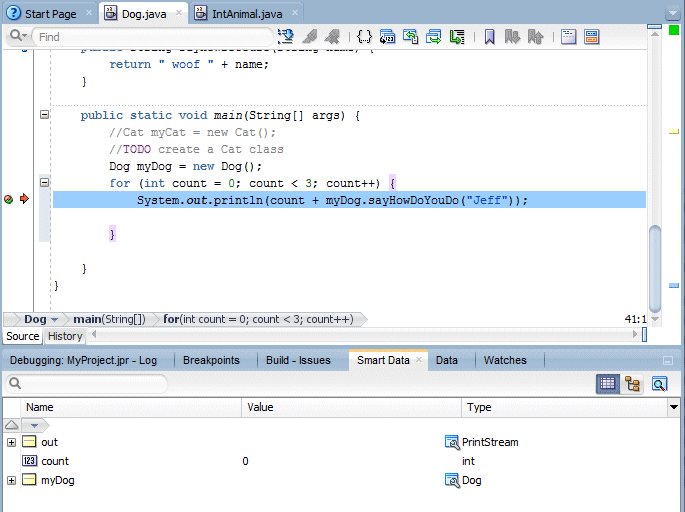
Task: Open the editor tab list dropdown
Action: 673,14
